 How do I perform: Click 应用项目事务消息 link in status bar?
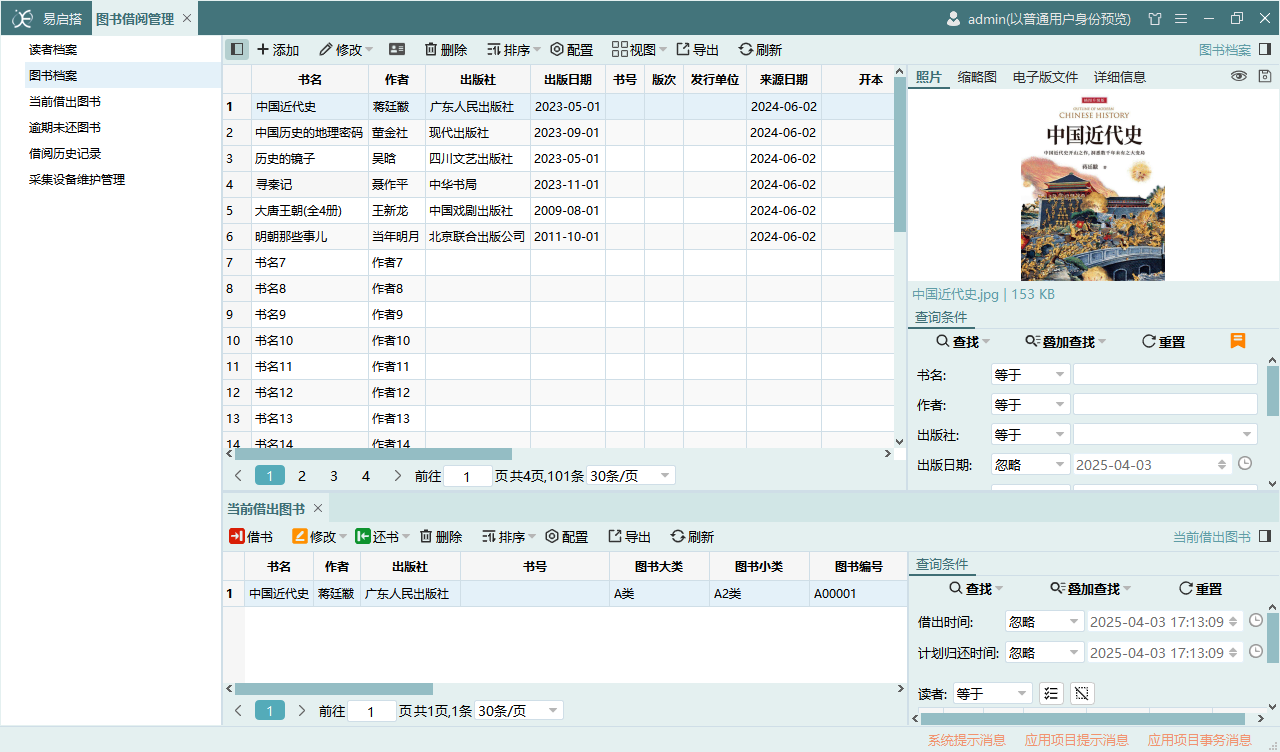[x=1200, y=740]
